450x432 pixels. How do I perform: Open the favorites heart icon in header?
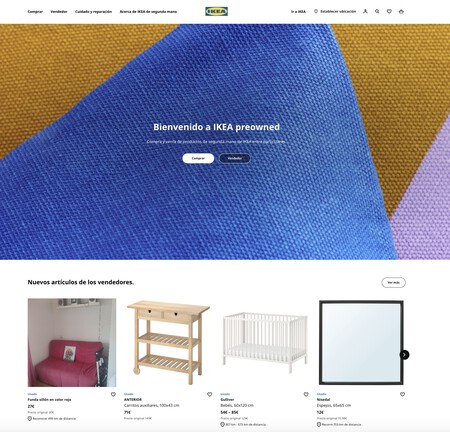coord(389,11)
